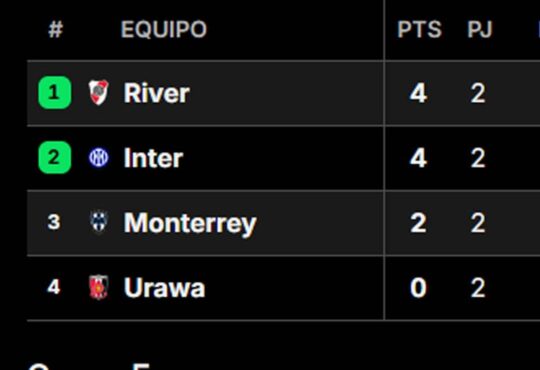Click the Urawa Reds club crest
This screenshot has width=540, height=370.
[99, 287]
